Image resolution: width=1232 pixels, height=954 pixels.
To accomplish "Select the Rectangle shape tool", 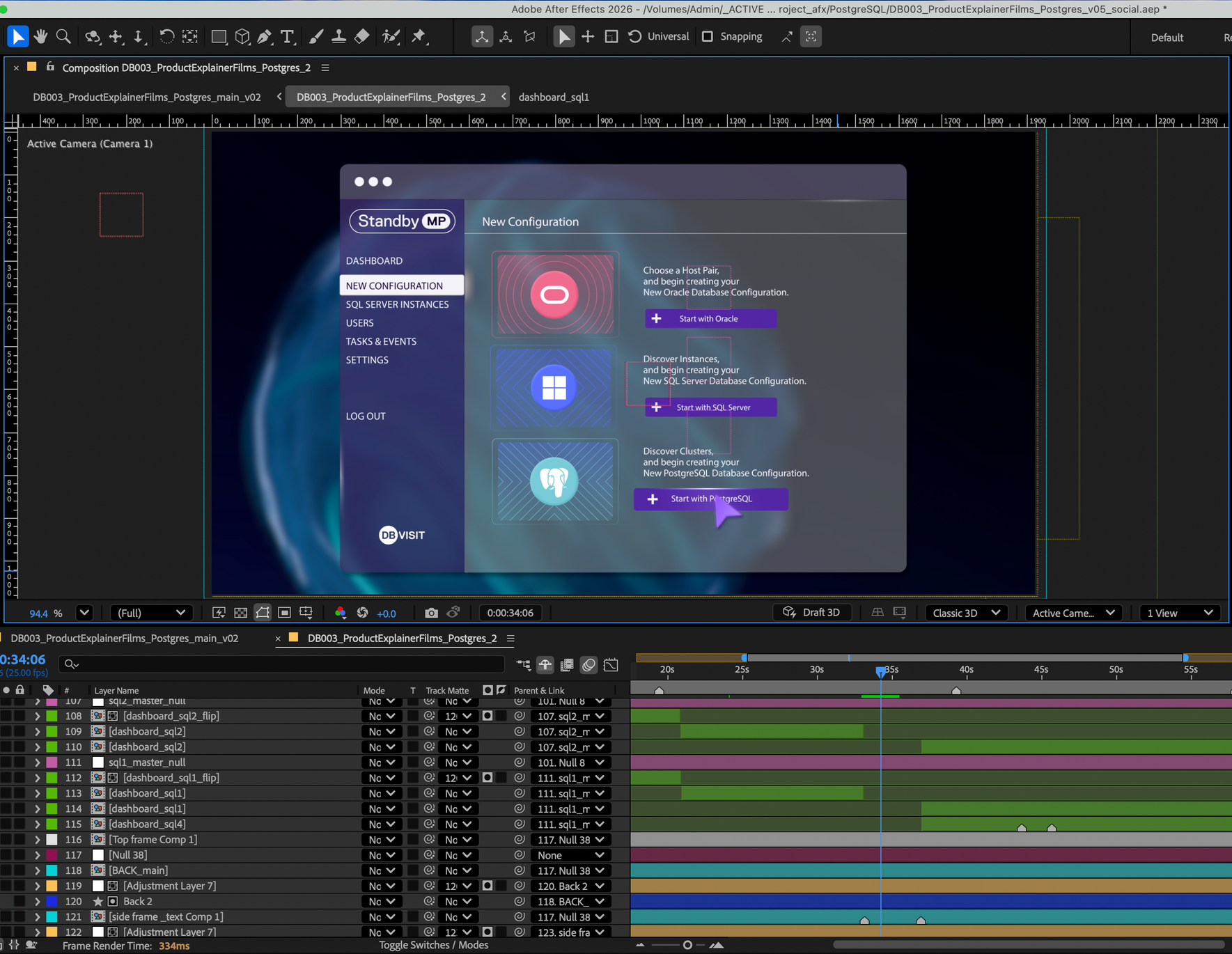I will (219, 36).
